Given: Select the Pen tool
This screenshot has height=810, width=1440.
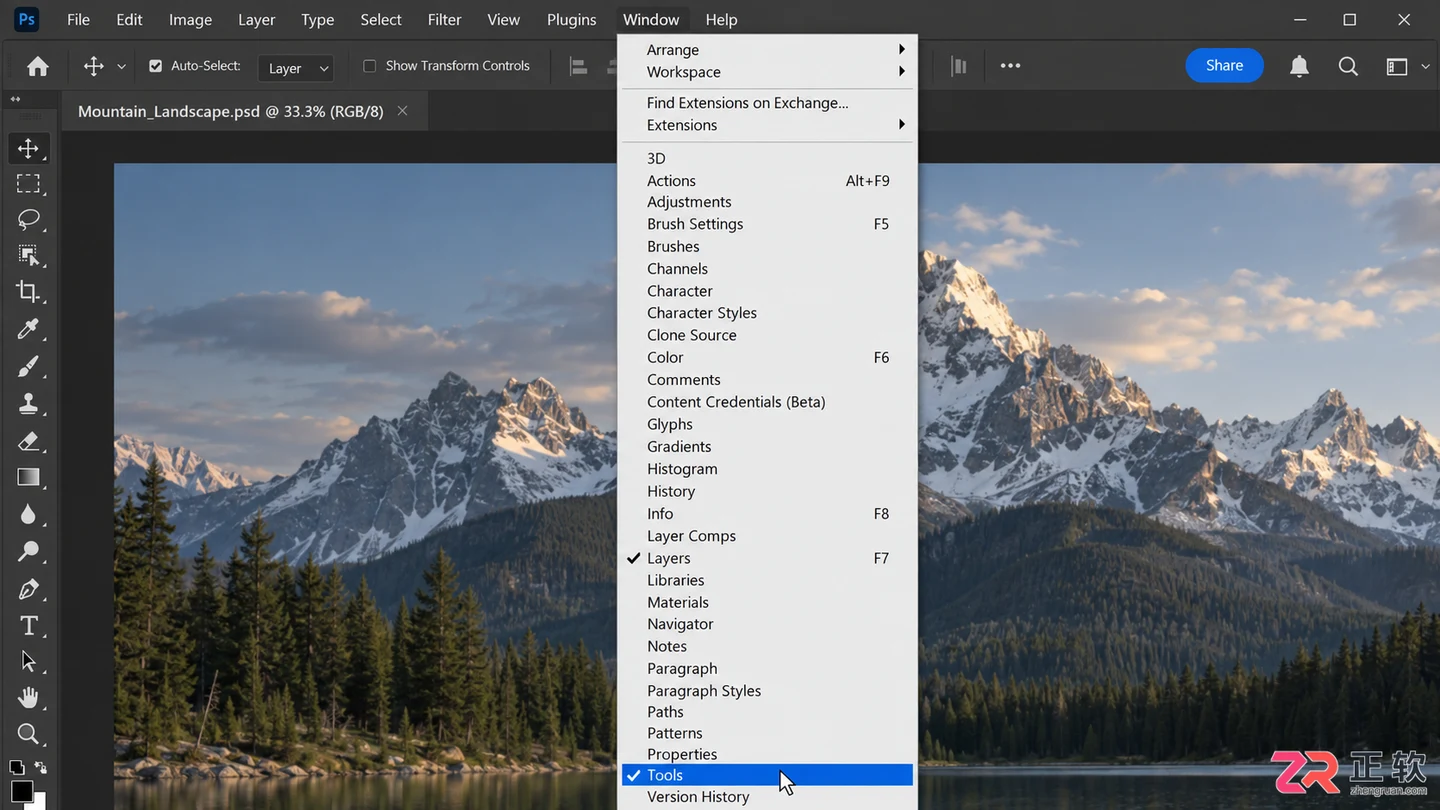Looking at the screenshot, I should click(28, 588).
